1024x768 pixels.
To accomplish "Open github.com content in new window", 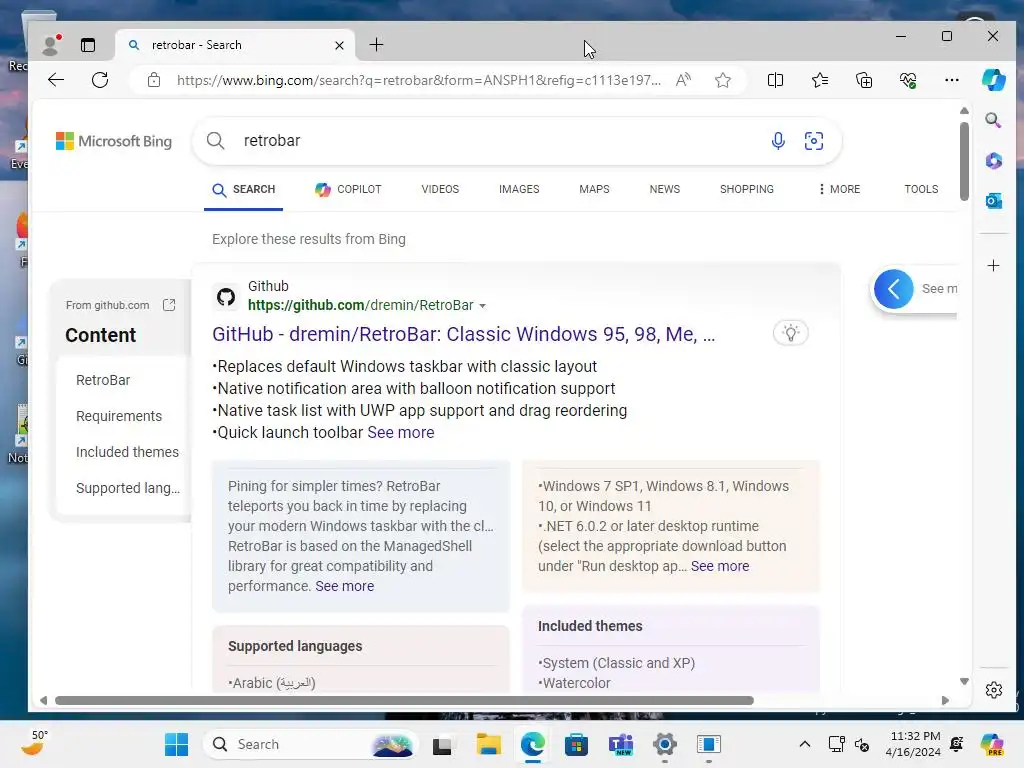I will point(169,305).
